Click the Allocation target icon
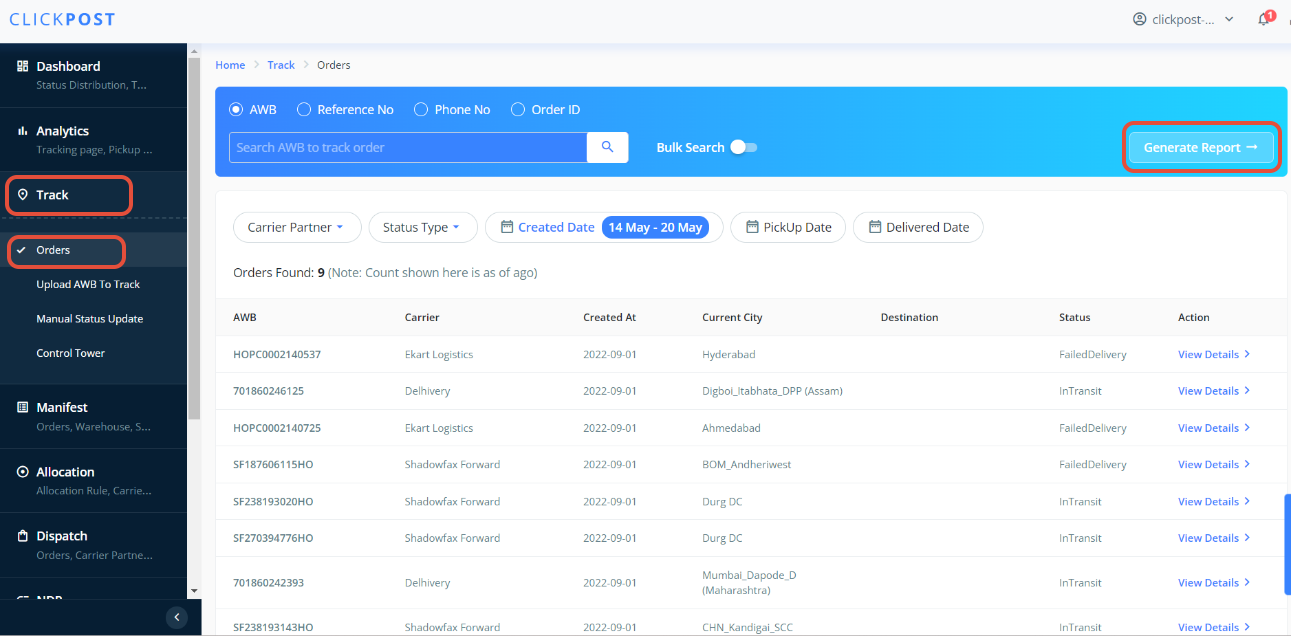 coord(23,472)
